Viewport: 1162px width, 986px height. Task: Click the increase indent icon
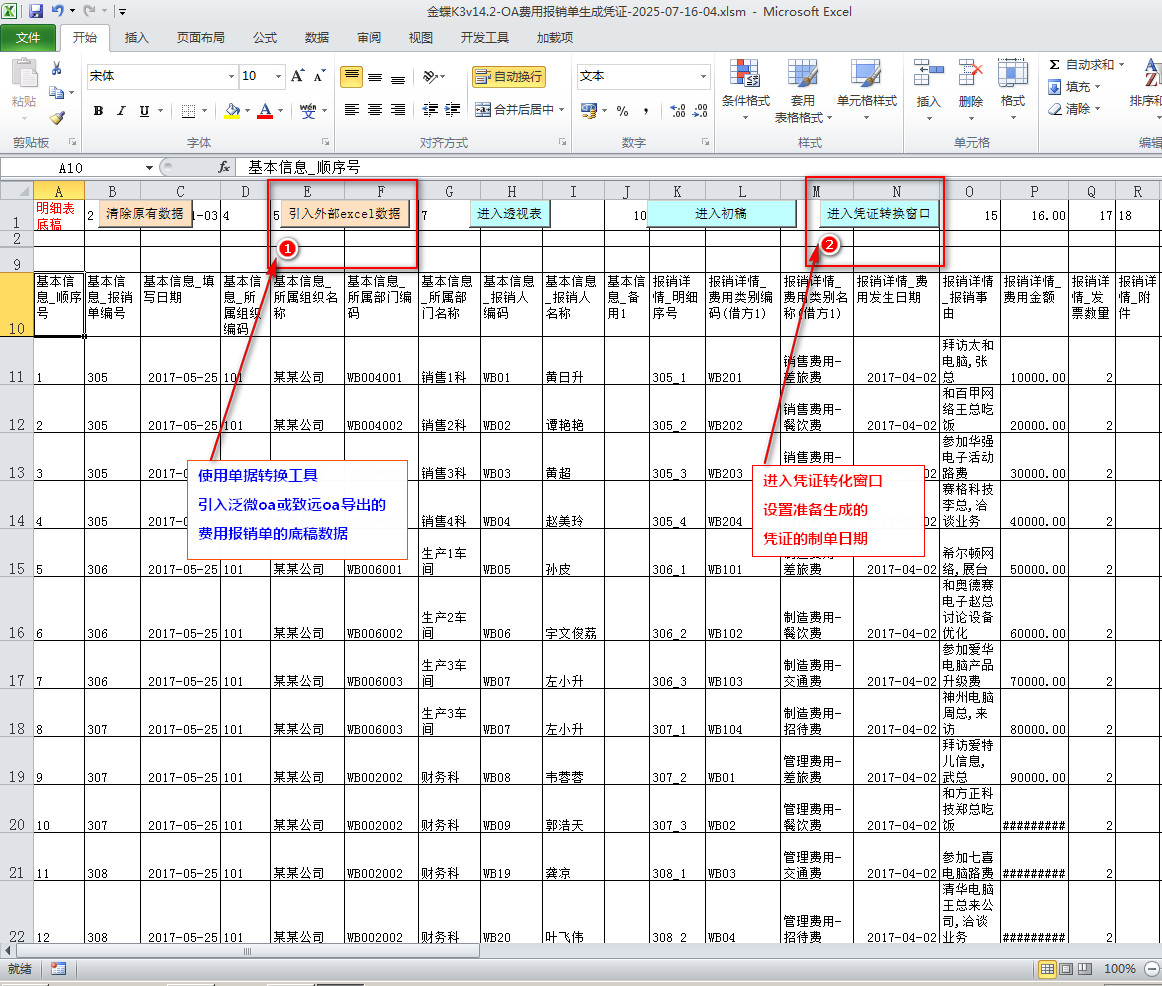[453, 110]
